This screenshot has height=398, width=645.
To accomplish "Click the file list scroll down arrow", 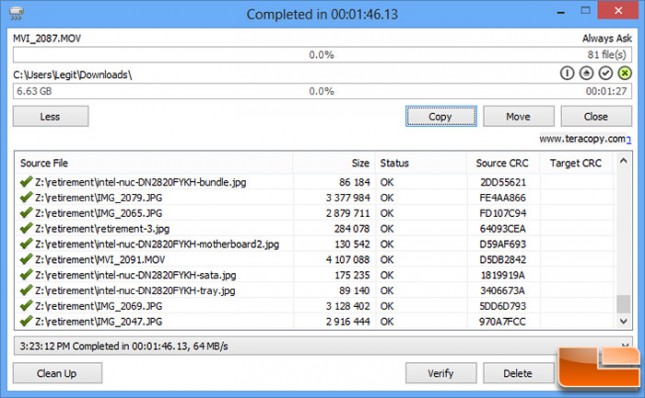I will tap(624, 321).
